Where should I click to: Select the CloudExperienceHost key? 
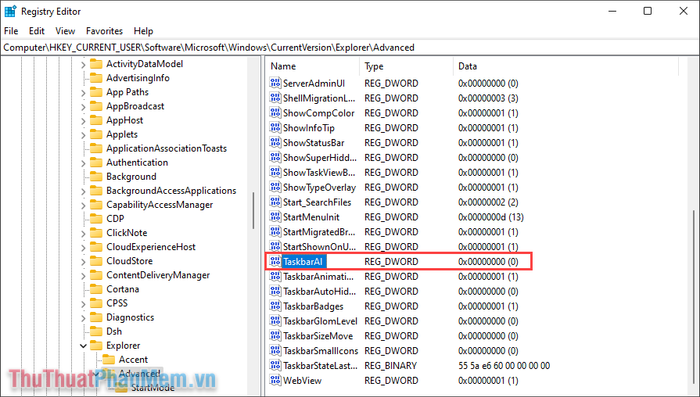point(150,247)
